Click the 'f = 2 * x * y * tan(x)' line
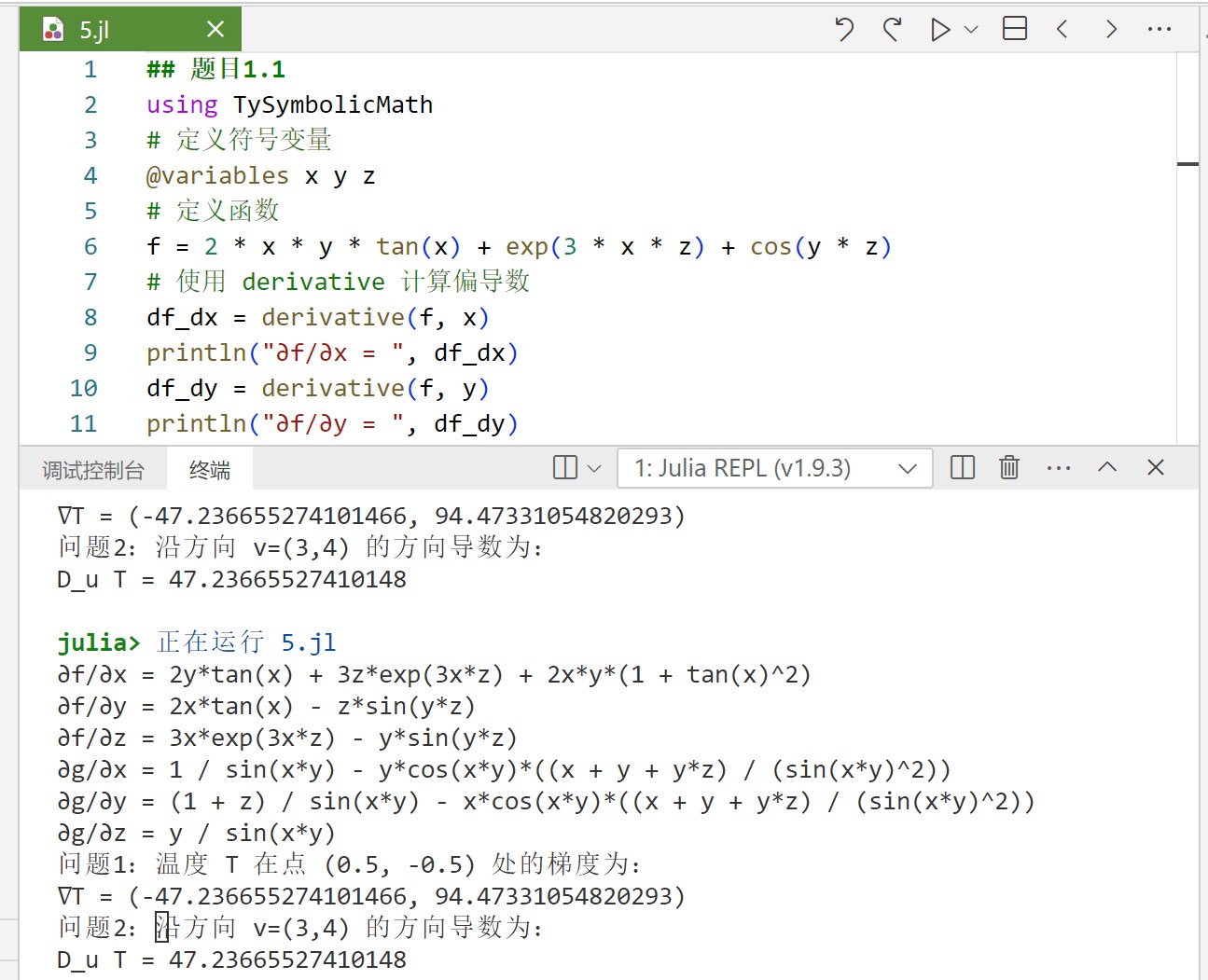 click(x=520, y=246)
